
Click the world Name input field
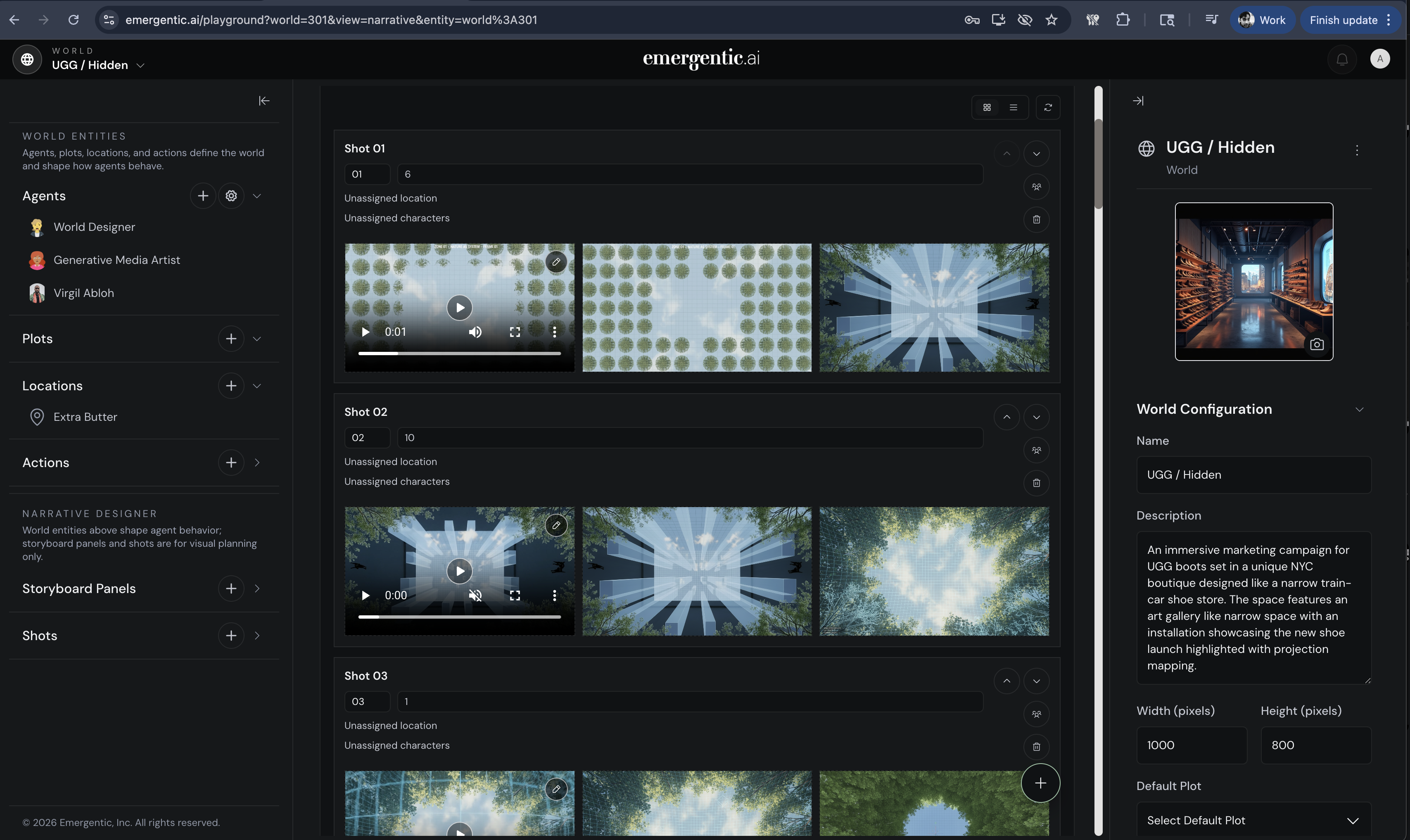pyautogui.click(x=1253, y=475)
